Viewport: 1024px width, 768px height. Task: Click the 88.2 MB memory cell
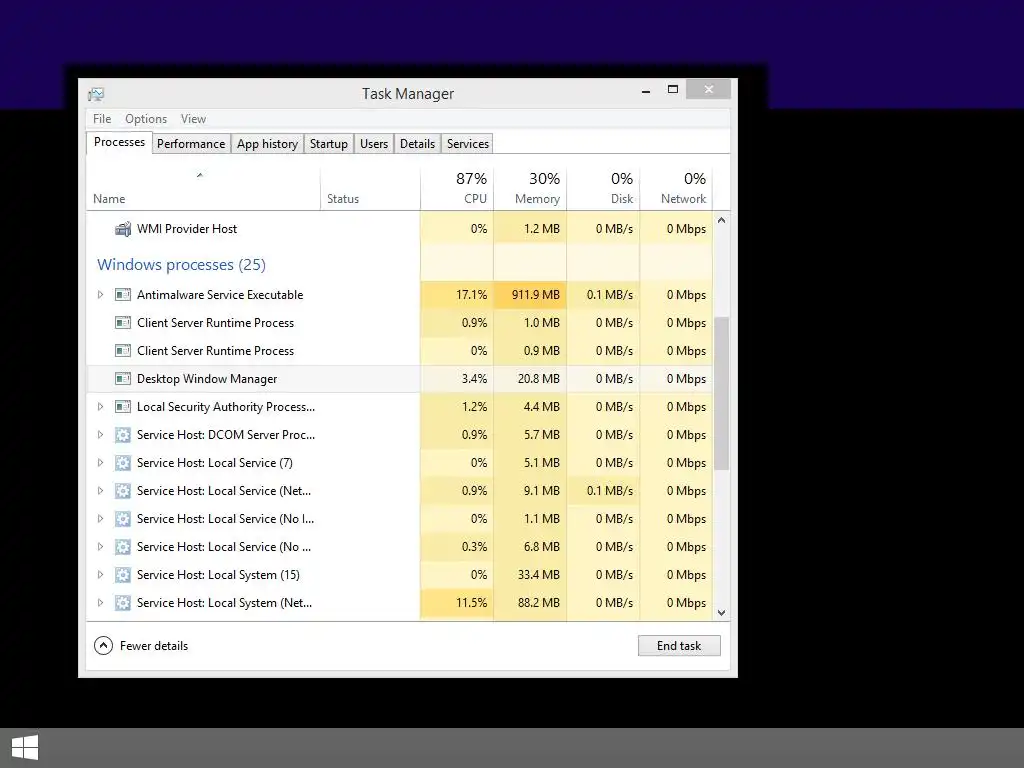pos(530,603)
